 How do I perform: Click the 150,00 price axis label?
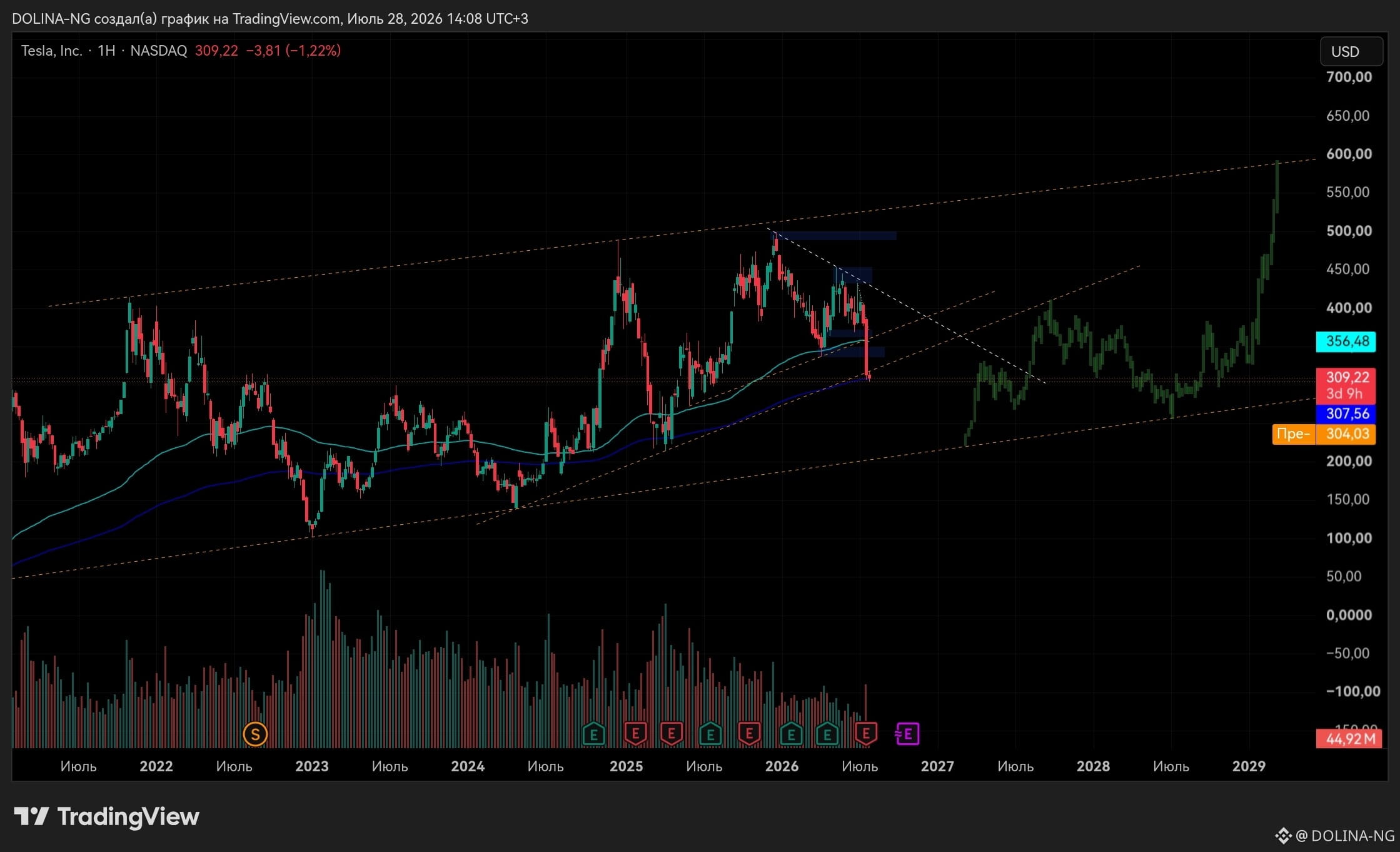(x=1347, y=499)
